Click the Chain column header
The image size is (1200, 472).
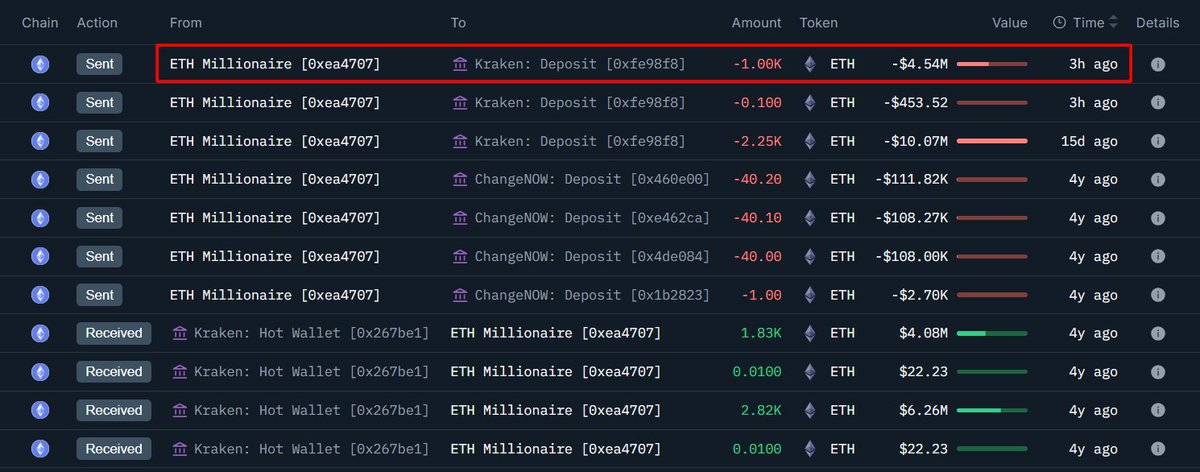click(x=39, y=22)
